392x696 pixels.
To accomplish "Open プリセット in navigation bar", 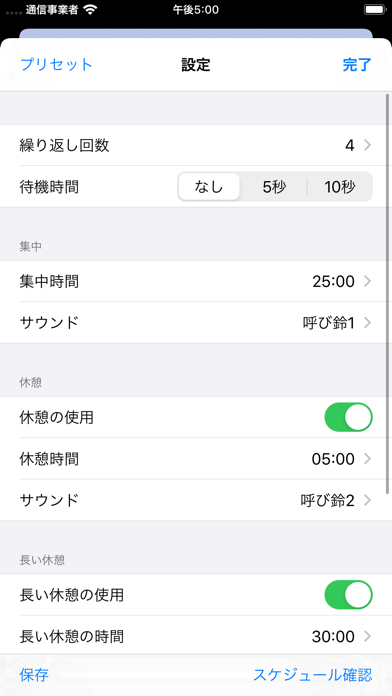I will pyautogui.click(x=56, y=64).
